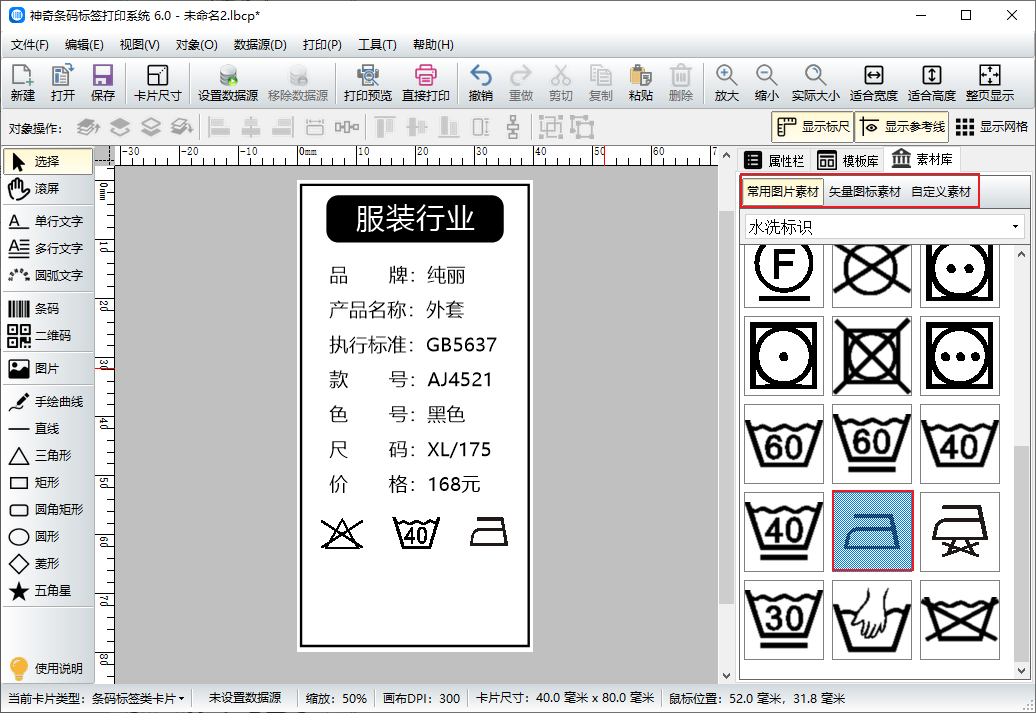Select the hand wash symbol thumbnail
The image size is (1036, 713).
(871, 620)
